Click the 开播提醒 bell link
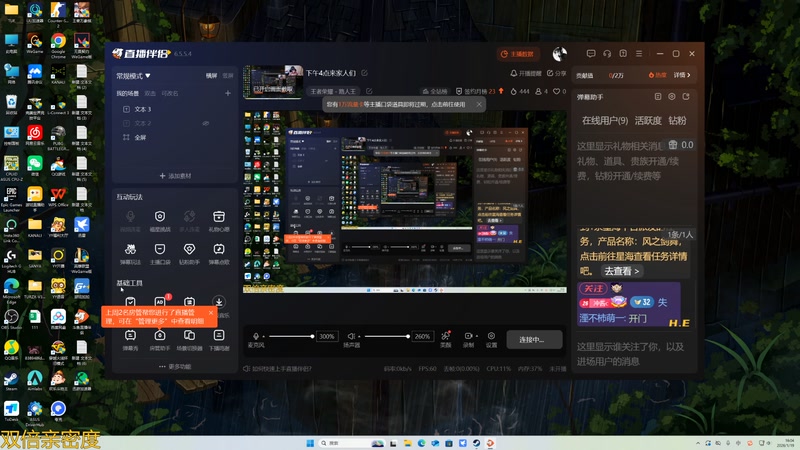The width and height of the screenshot is (800, 450). (x=526, y=73)
